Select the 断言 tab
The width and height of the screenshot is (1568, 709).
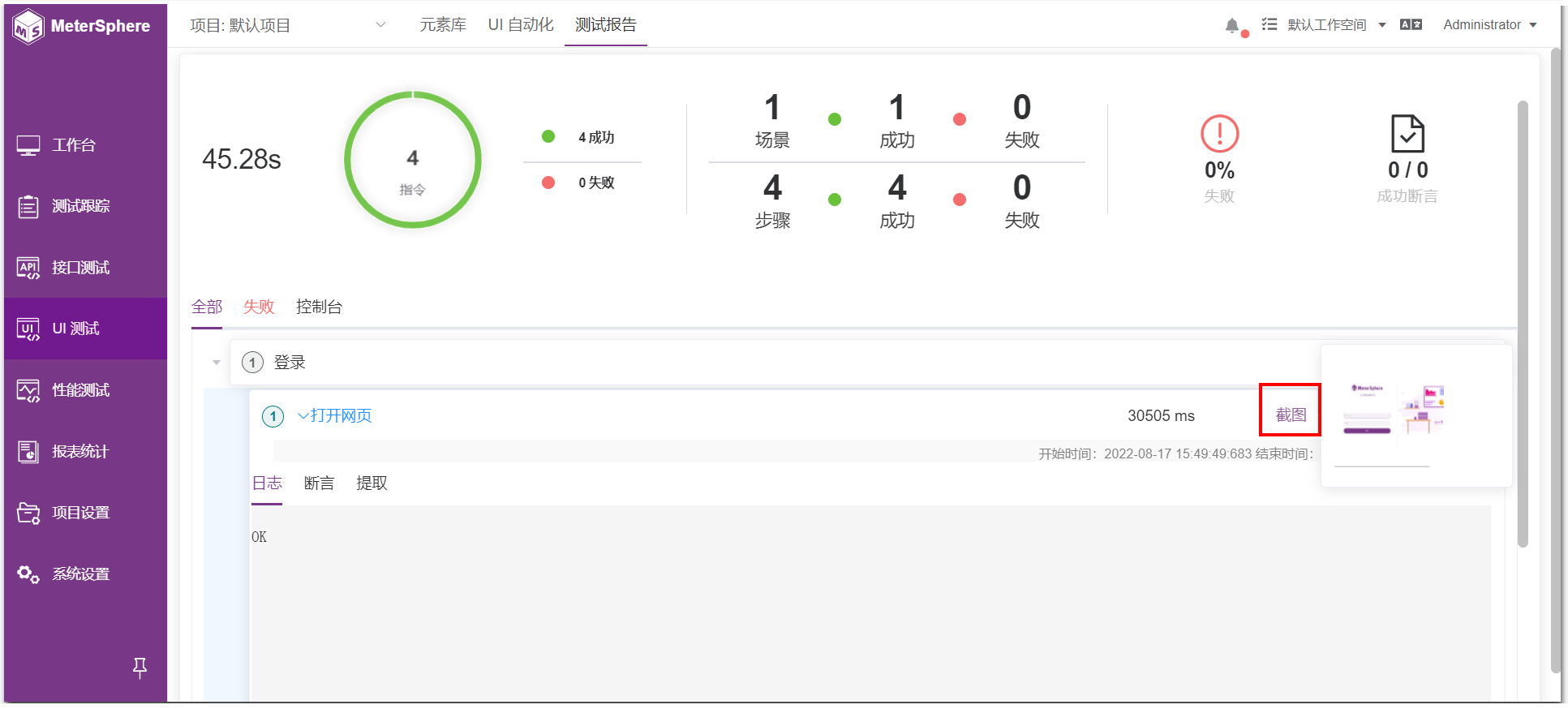[x=319, y=483]
